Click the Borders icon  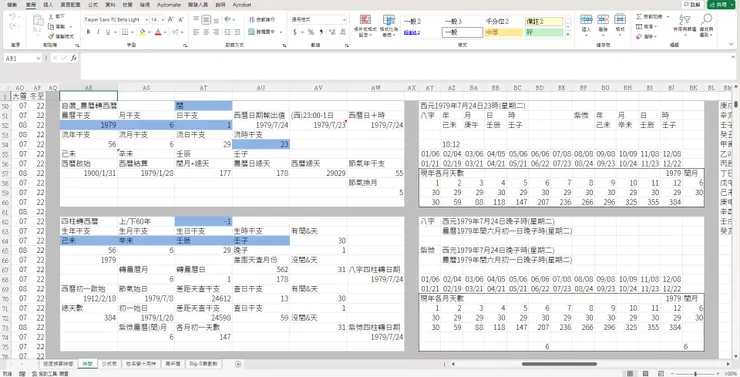[125, 32]
